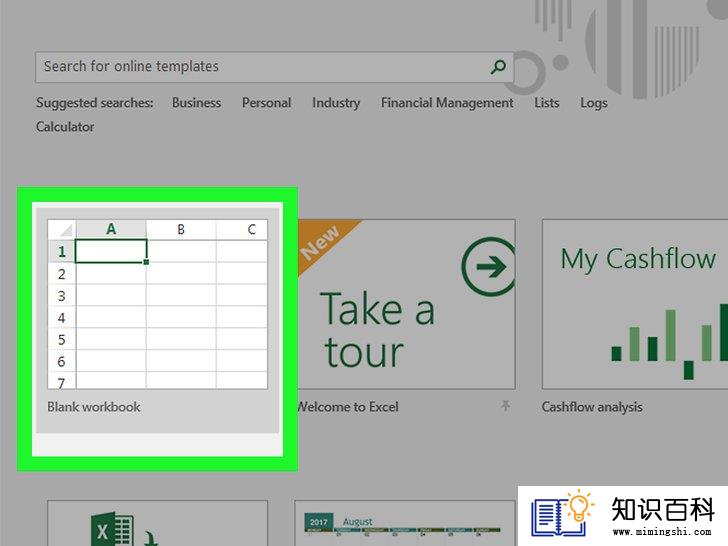Open the Take a tour template
Image resolution: width=728 pixels, height=546 pixels.
[406, 304]
